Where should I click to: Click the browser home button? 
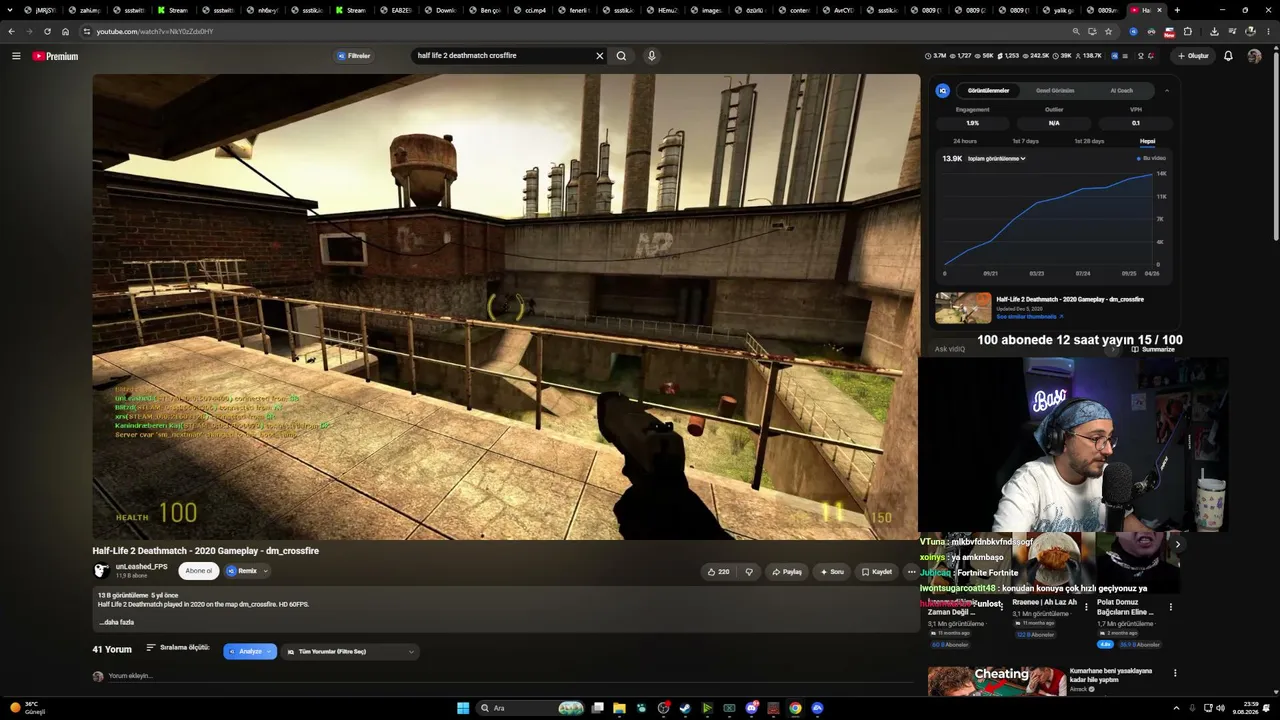tap(65, 31)
